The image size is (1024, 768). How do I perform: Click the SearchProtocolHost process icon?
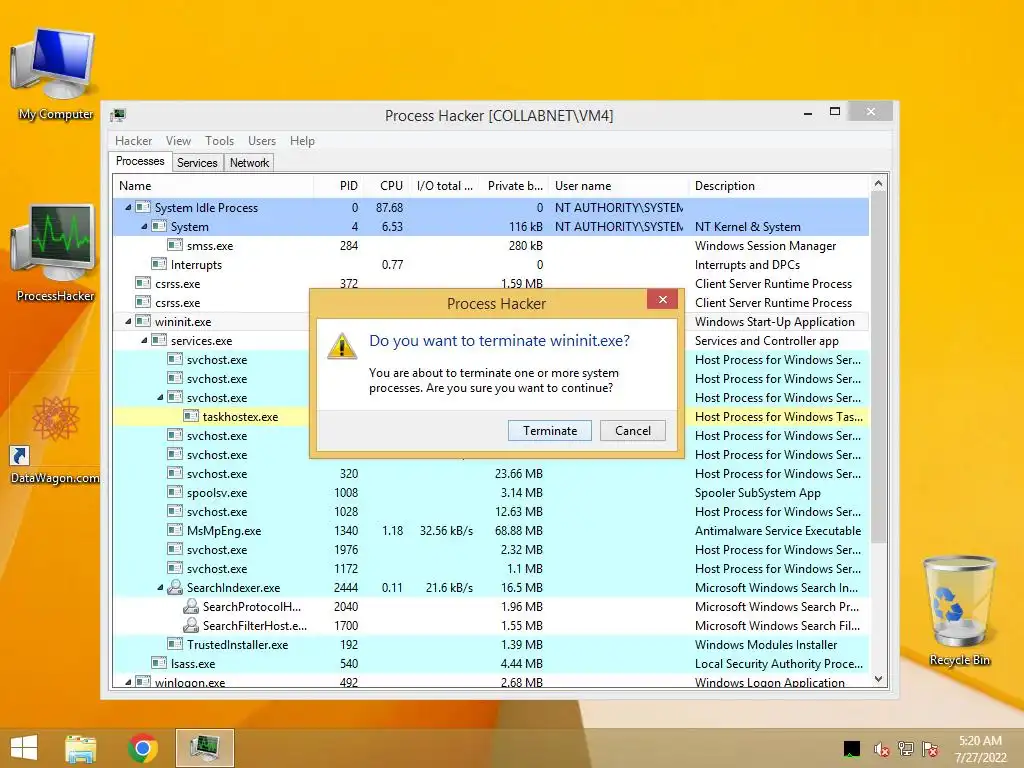(191, 606)
